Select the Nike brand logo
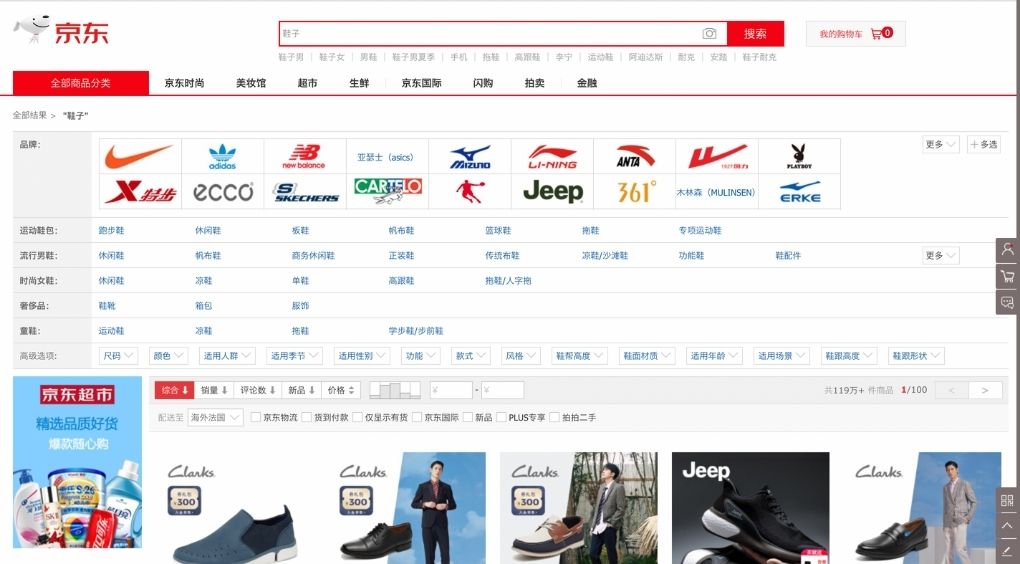 (x=140, y=156)
